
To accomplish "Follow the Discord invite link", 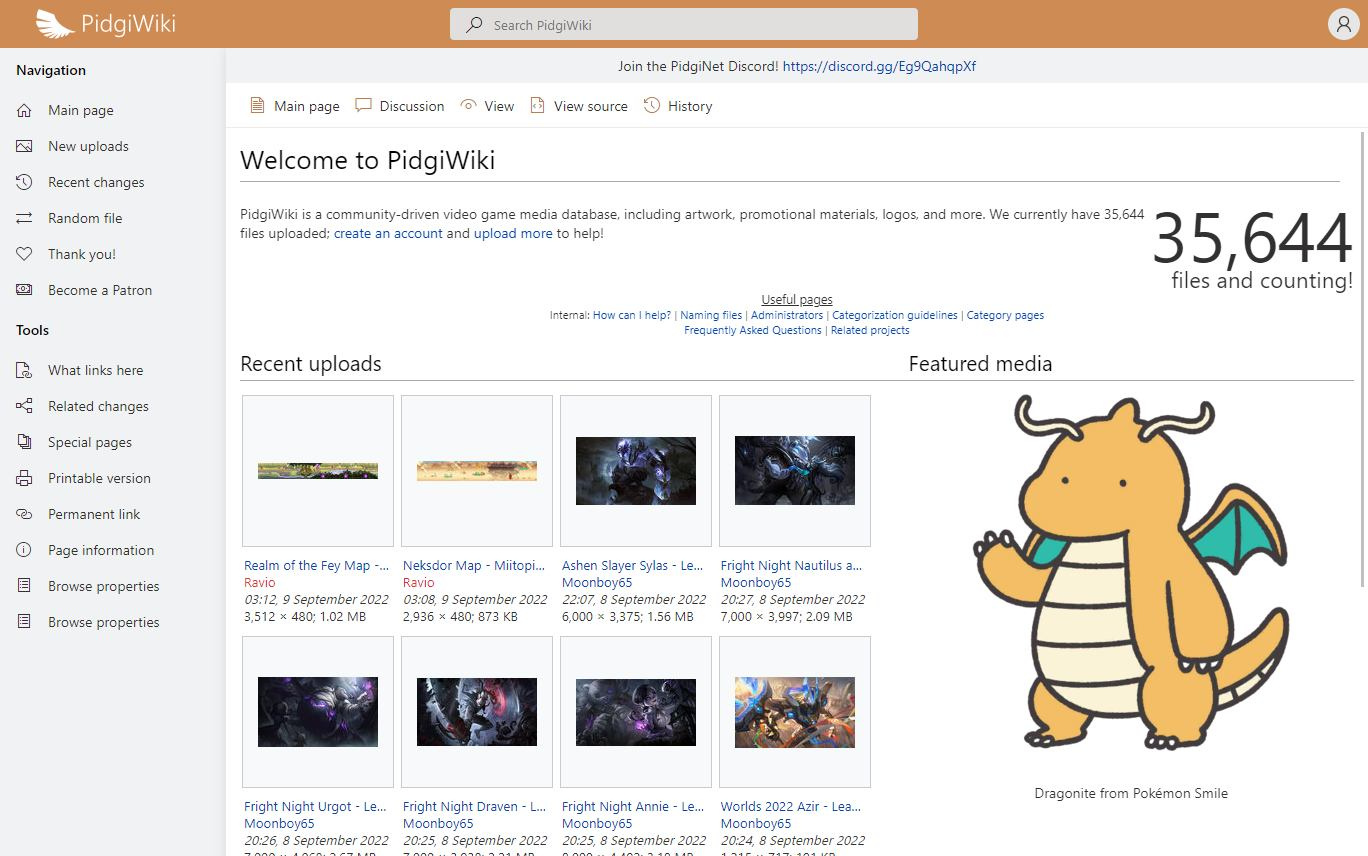I will coord(879,66).
